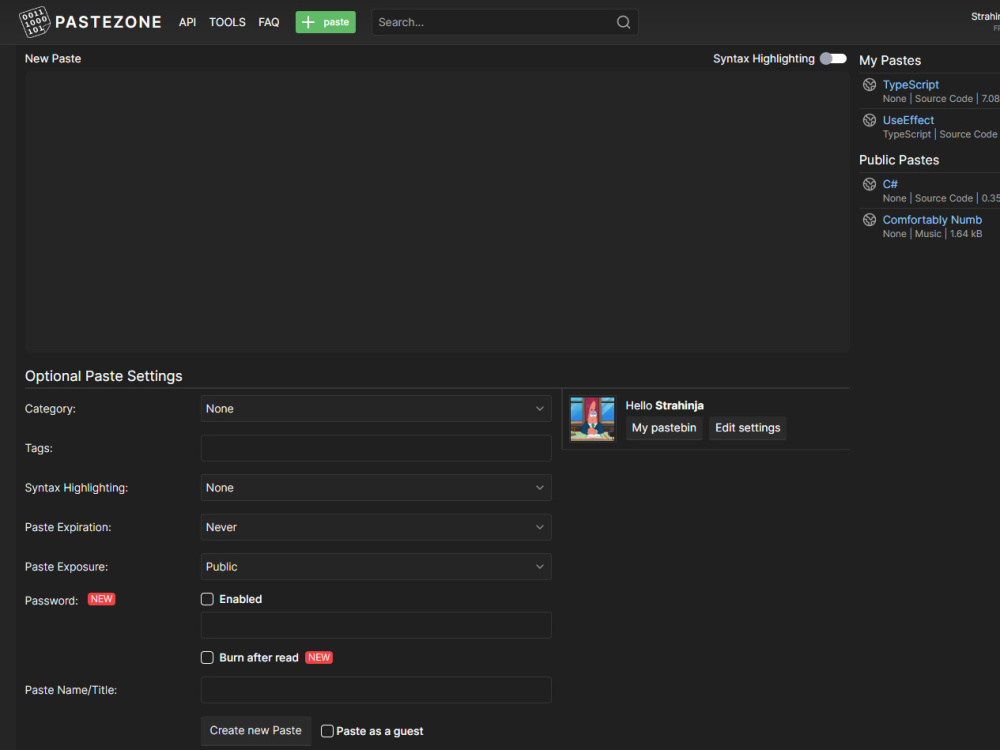Open the C# public paste link
This screenshot has width=1000, height=750.
[890, 184]
